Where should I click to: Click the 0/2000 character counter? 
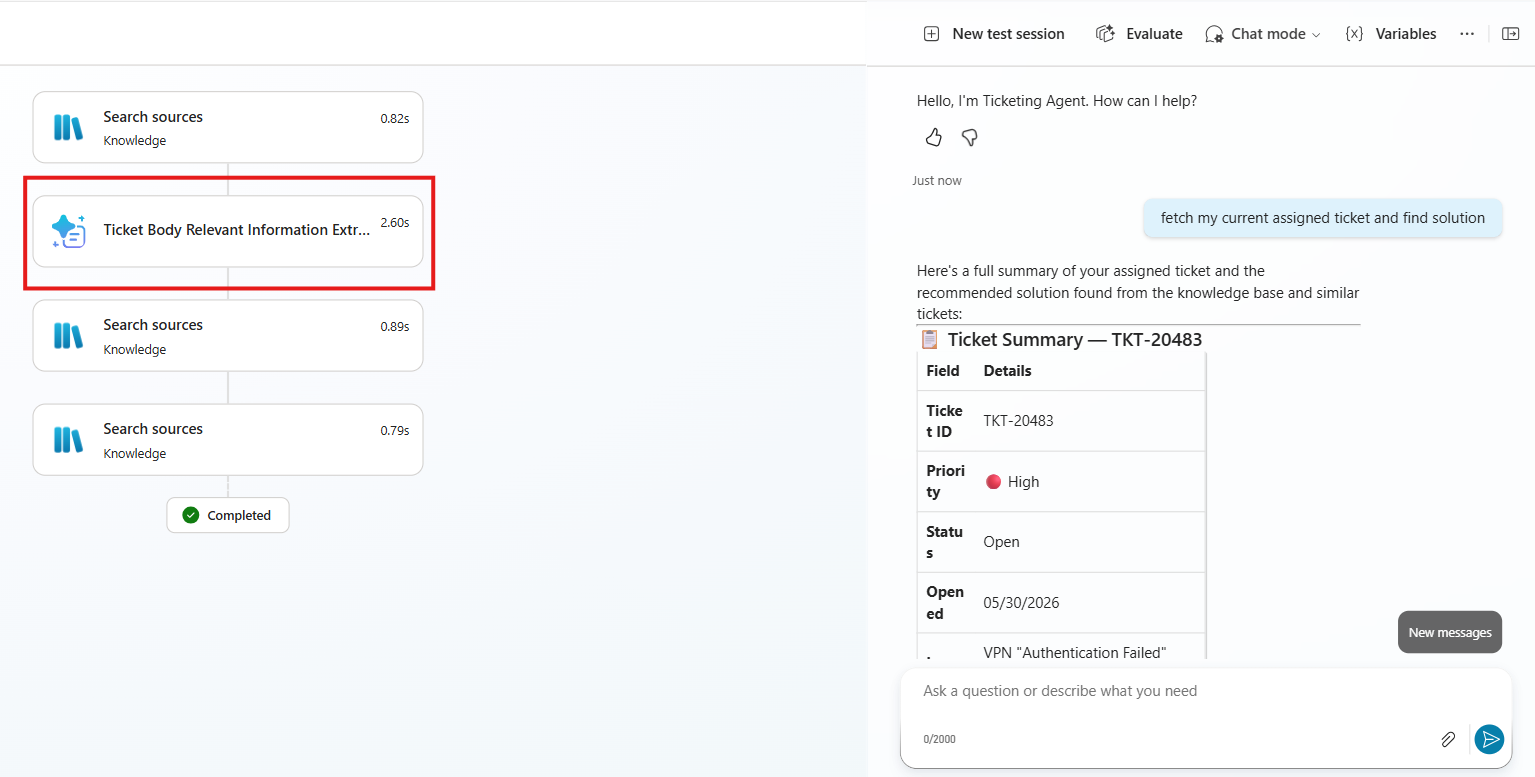[x=939, y=739]
